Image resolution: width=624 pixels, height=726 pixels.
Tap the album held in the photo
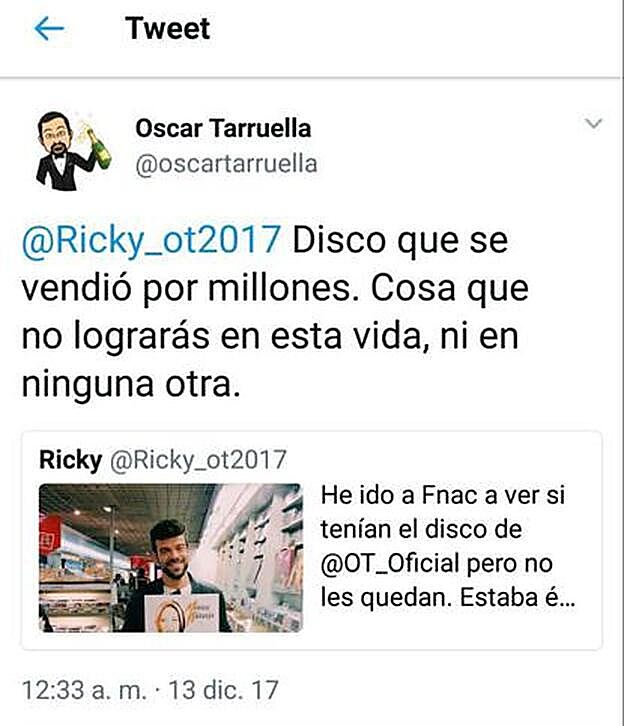pos(181,613)
